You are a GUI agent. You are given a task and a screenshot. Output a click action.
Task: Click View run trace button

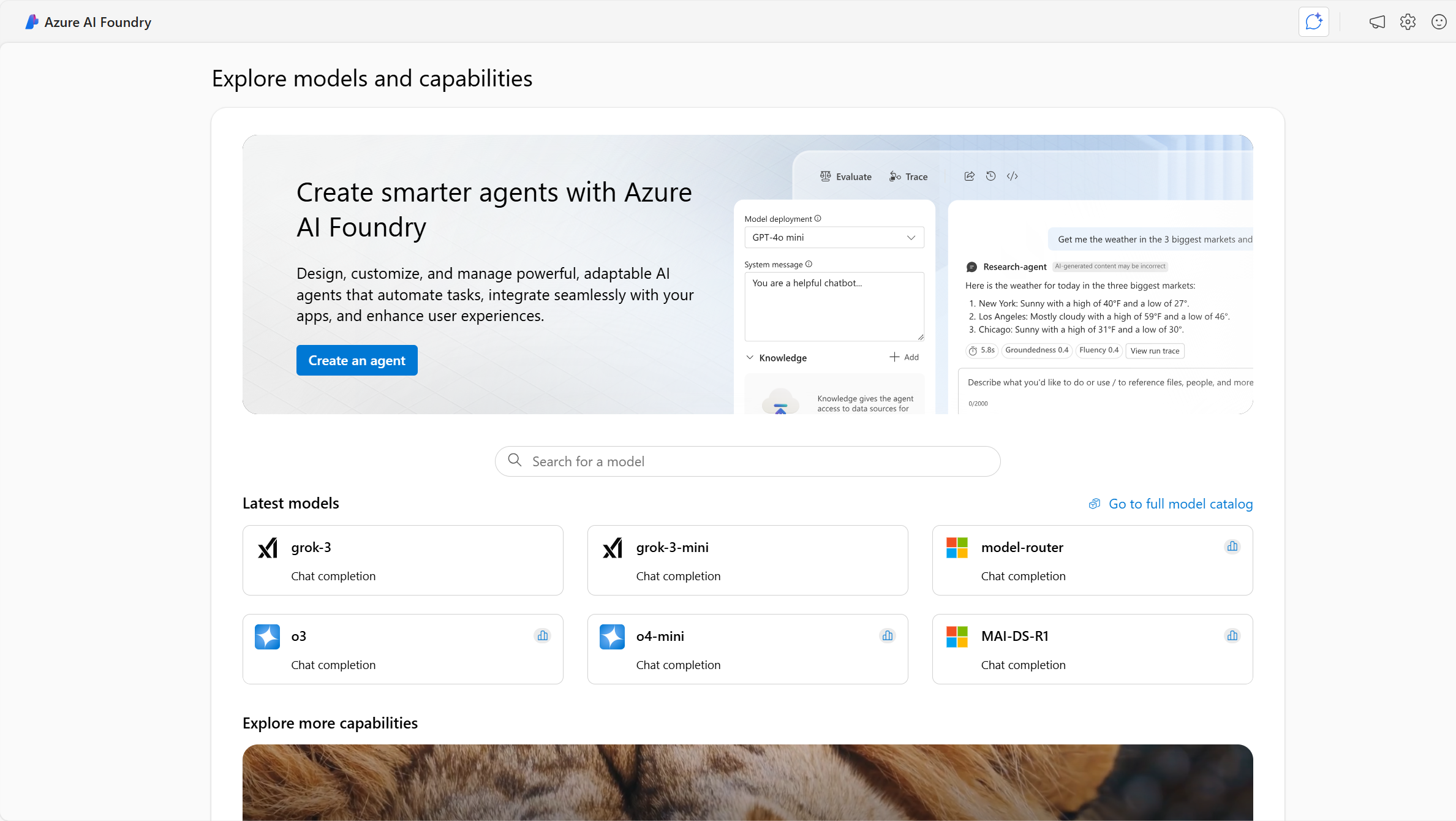point(1155,351)
